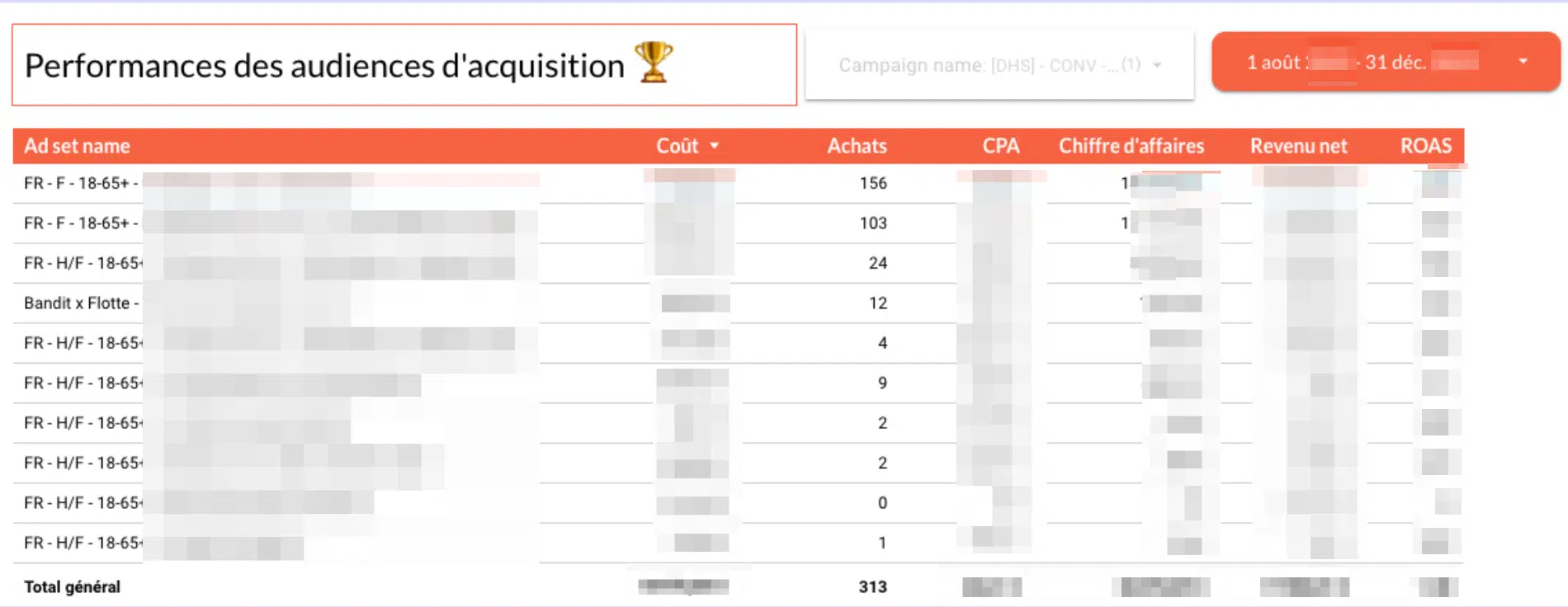Sort table by Achats column
Screen dimensions: 1568x607
click(857, 146)
